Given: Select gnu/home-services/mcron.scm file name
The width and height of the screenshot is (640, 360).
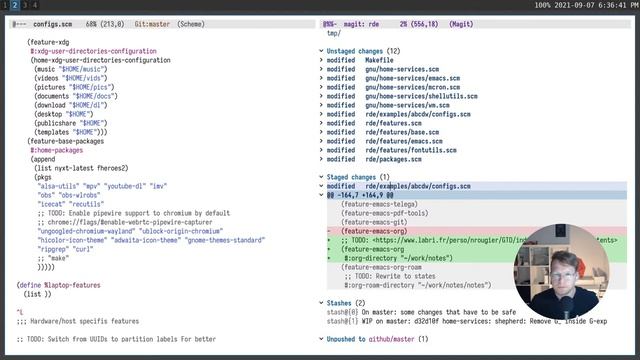Looking at the screenshot, I should [x=413, y=87].
